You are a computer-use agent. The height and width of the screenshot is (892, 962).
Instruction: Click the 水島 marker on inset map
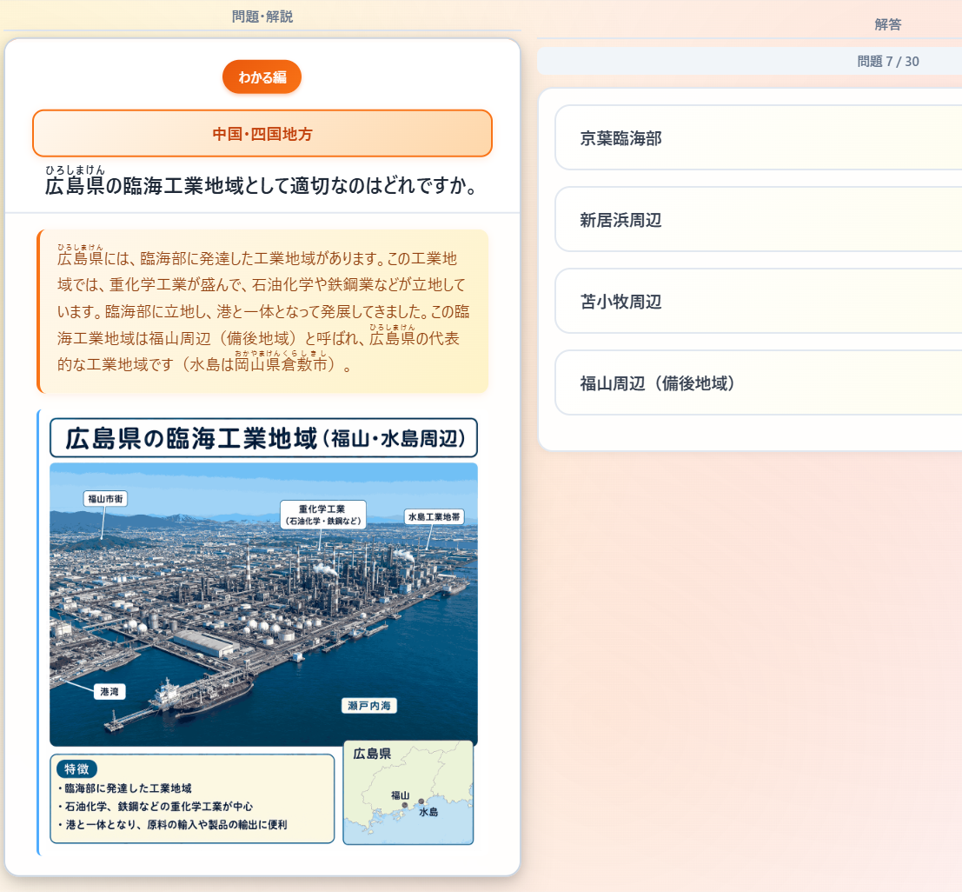[x=421, y=801]
